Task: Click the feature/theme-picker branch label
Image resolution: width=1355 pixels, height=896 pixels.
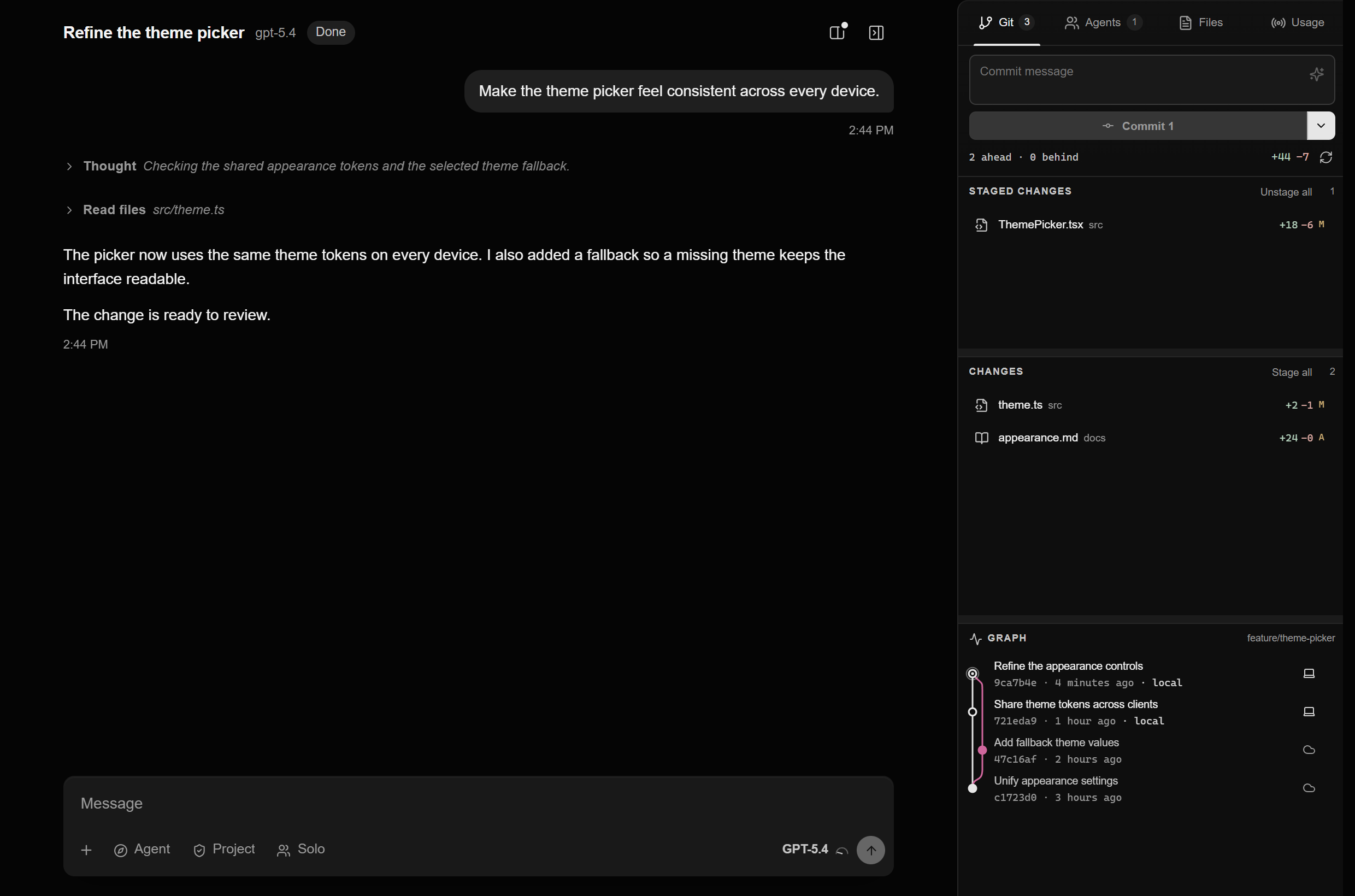Action: point(1291,638)
